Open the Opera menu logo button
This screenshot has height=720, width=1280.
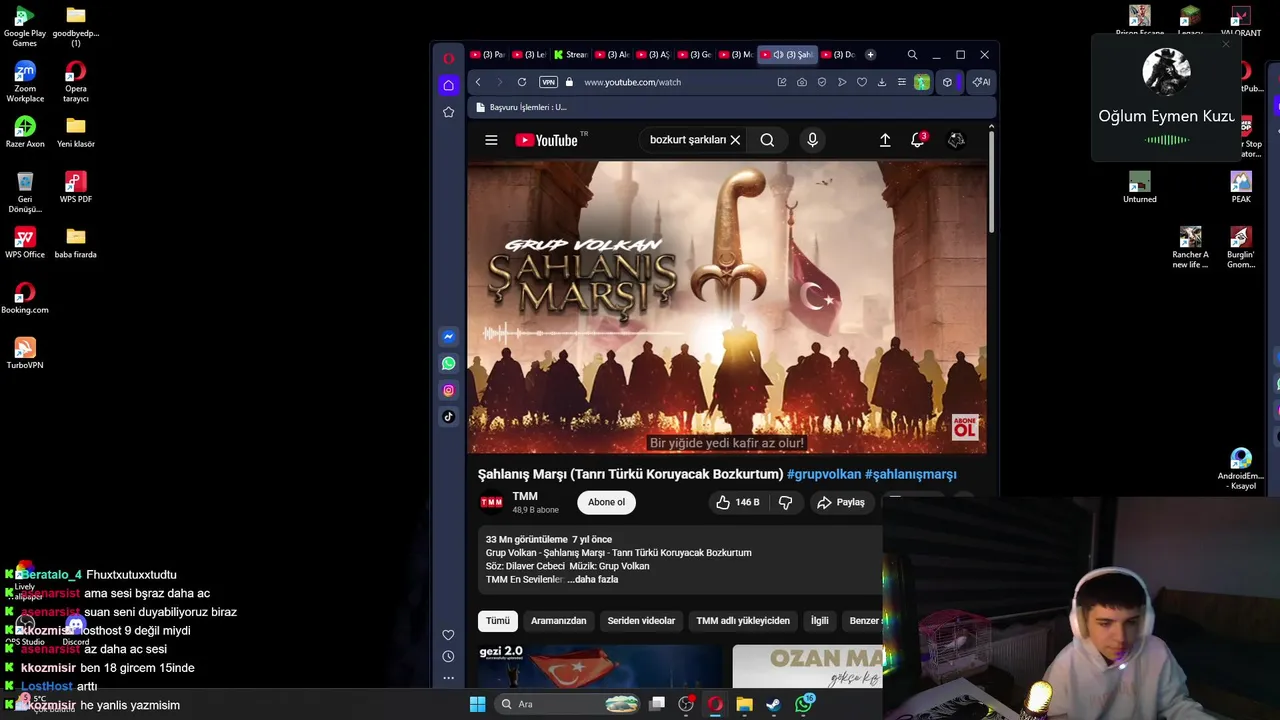click(448, 57)
